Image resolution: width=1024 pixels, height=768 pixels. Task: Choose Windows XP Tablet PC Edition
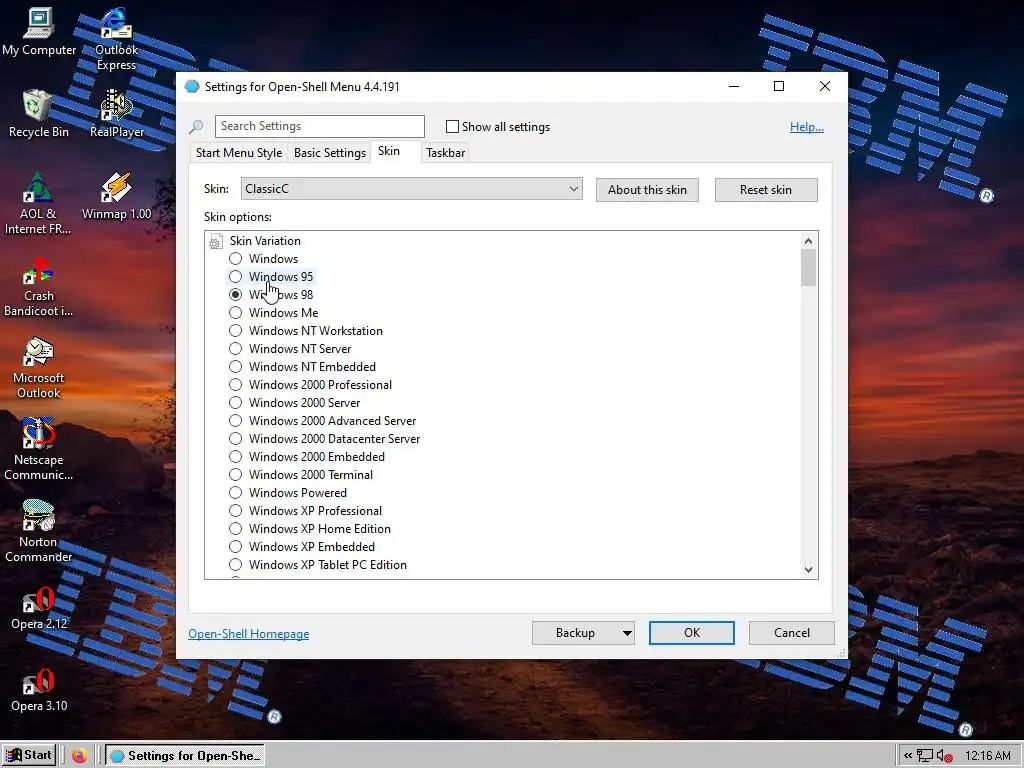point(235,565)
